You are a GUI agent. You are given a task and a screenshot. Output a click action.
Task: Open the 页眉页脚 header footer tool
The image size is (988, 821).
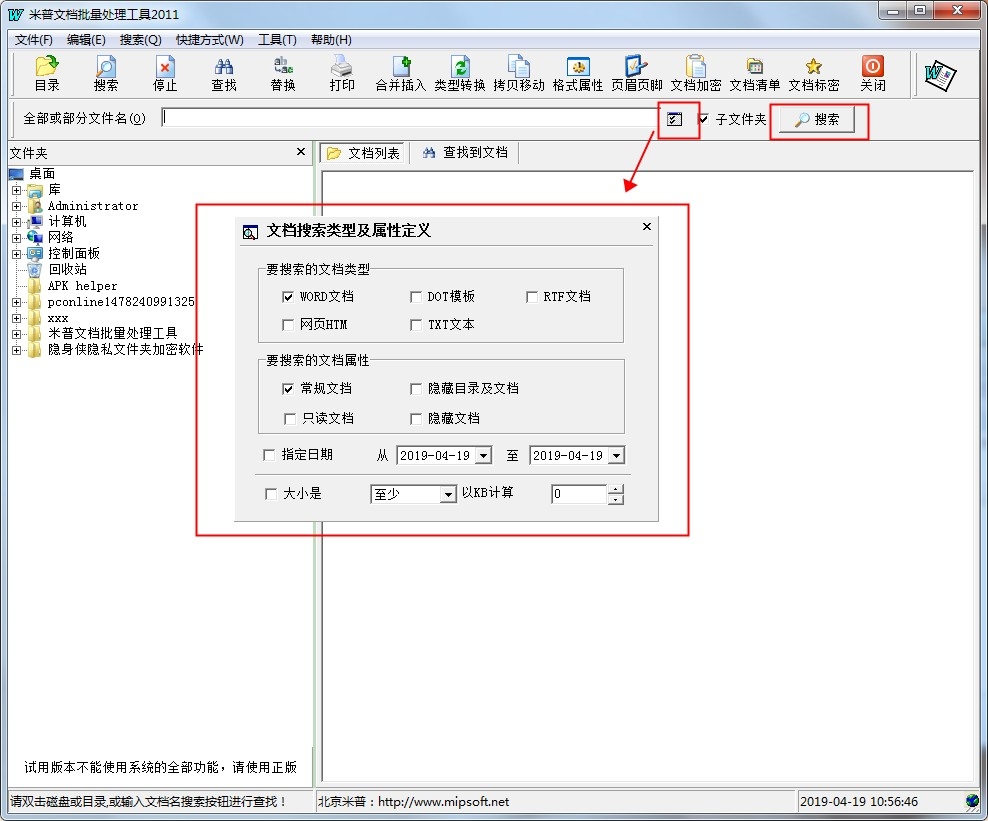coord(636,74)
